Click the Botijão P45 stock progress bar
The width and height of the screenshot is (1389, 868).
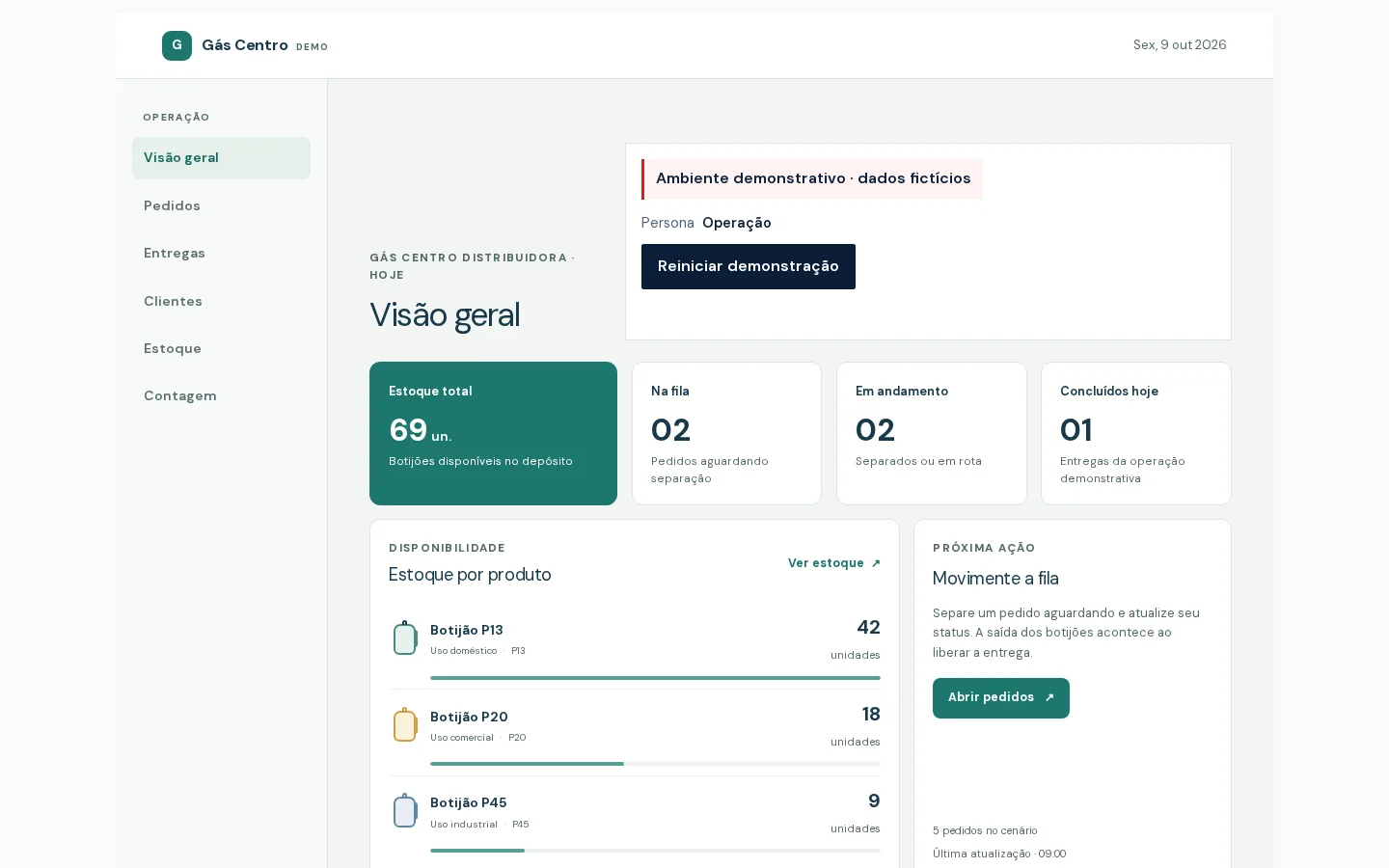point(655,851)
